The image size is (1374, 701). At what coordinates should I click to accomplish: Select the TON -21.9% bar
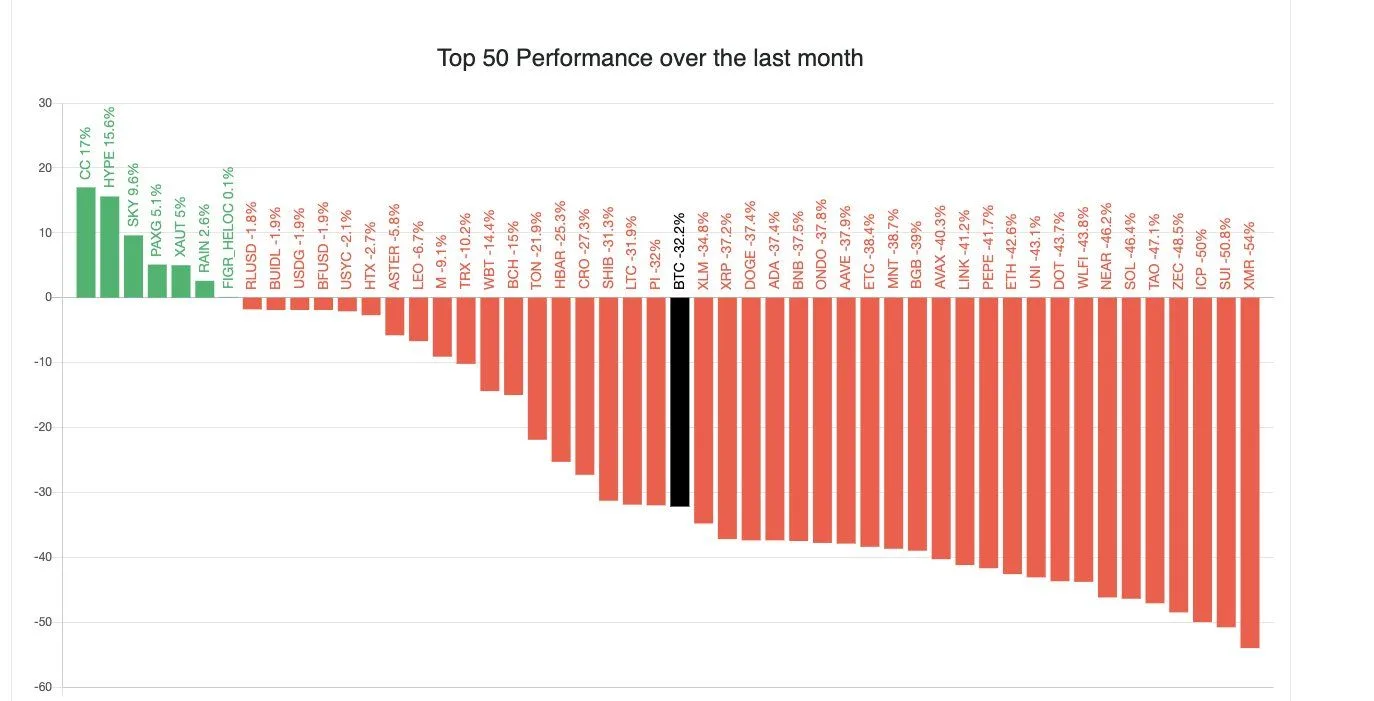pyautogui.click(x=537, y=368)
